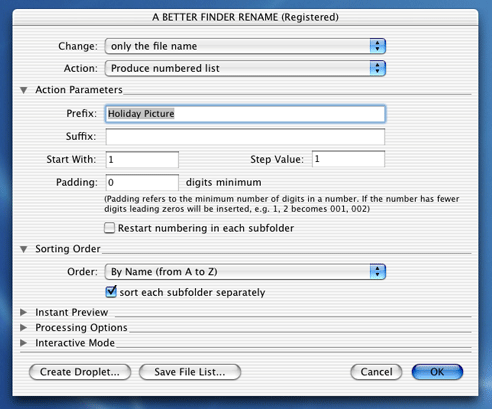Collapse the Sorting Order section triangle

(x=24, y=249)
